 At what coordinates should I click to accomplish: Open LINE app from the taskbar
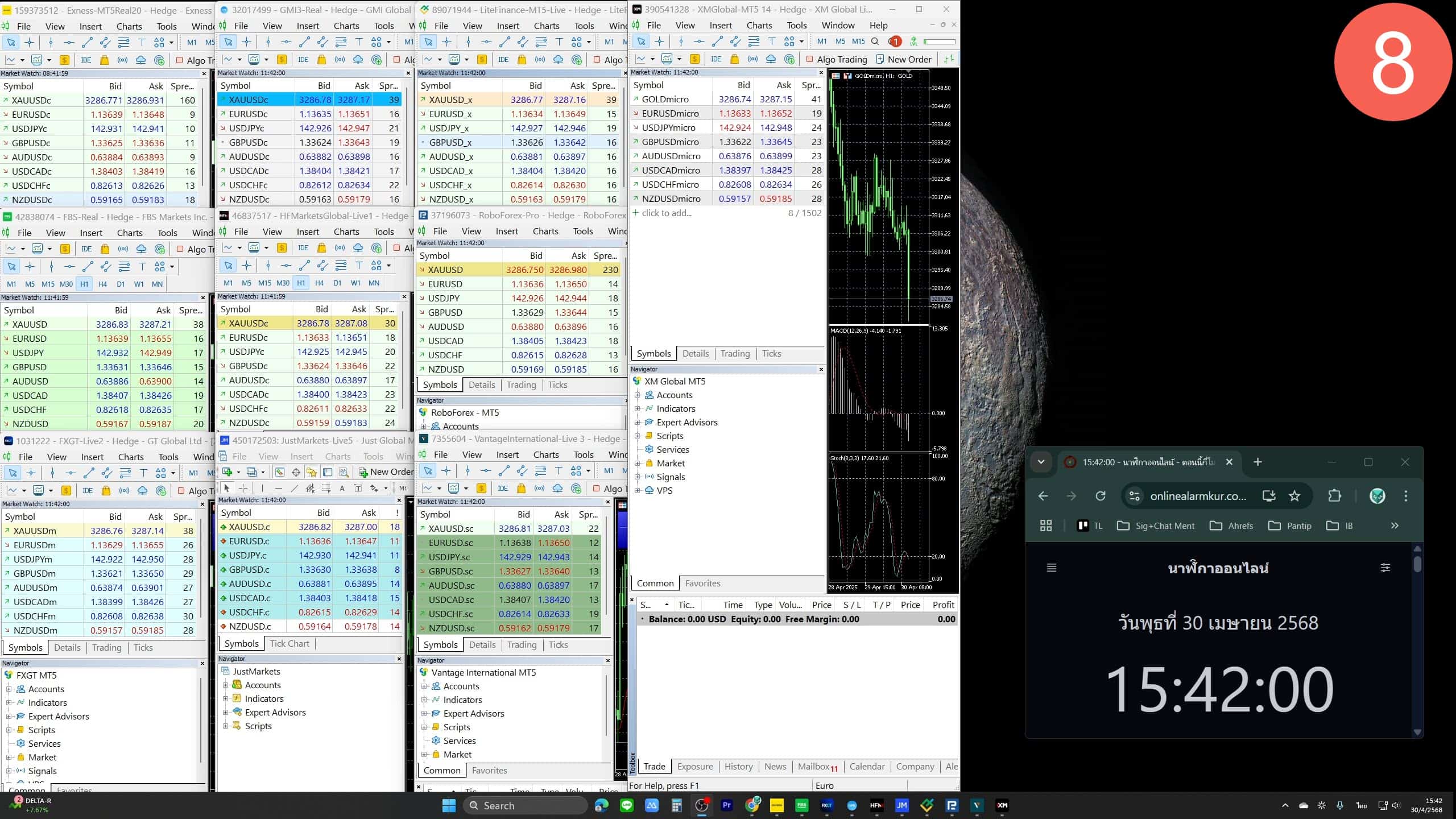pos(627,805)
